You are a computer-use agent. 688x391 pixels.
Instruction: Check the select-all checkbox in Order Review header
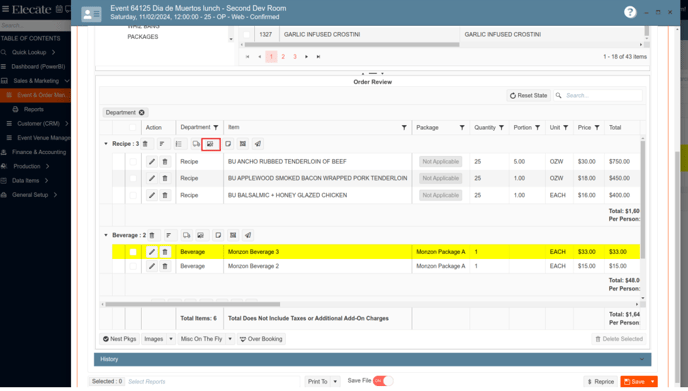[x=133, y=128]
